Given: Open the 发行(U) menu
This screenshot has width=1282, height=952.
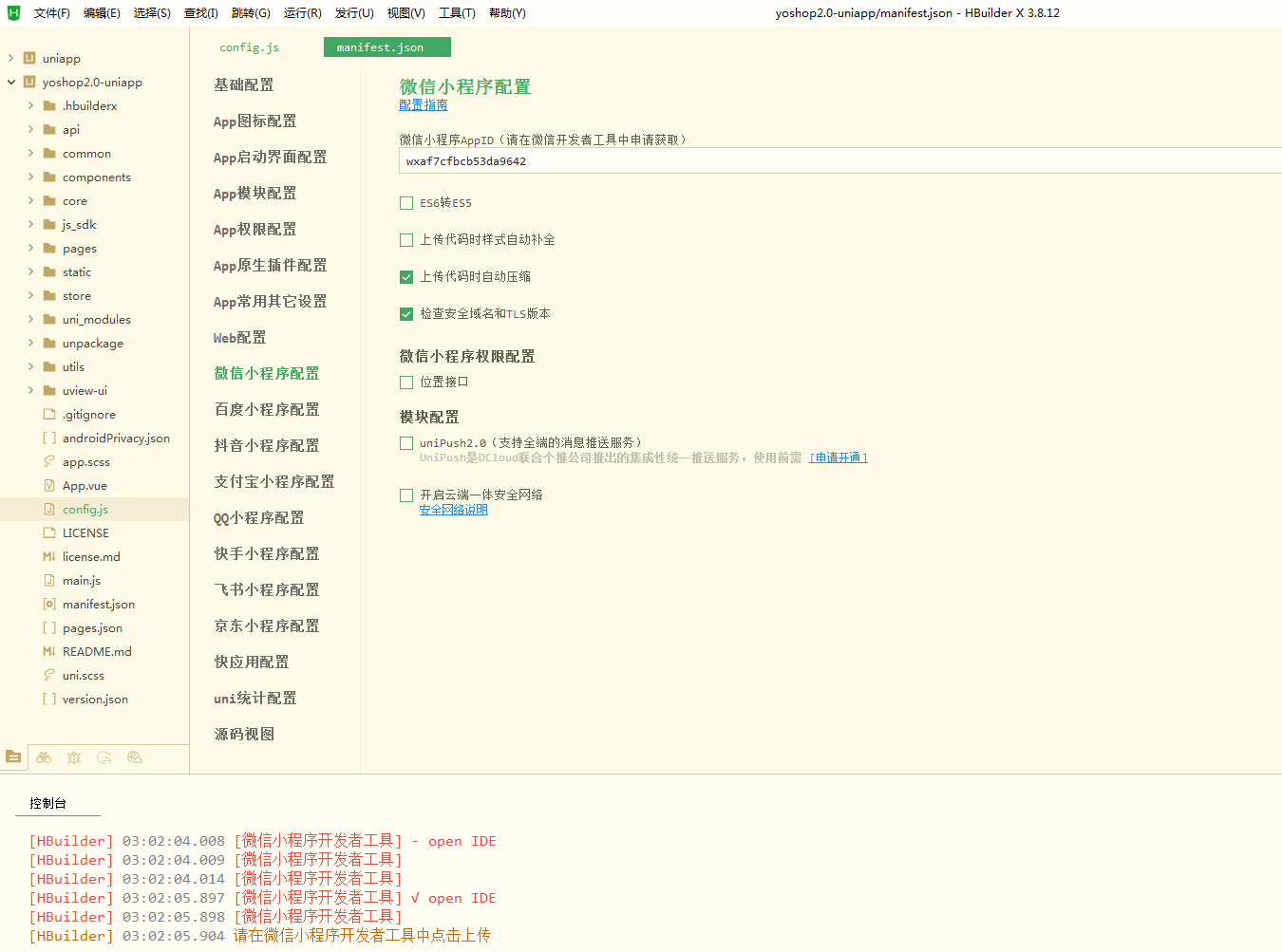Looking at the screenshot, I should click(x=354, y=13).
